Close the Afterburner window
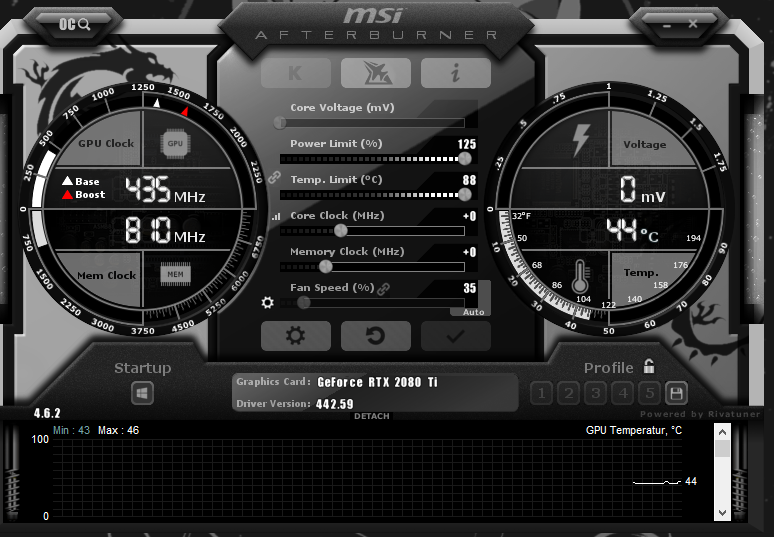The height and width of the screenshot is (537, 774). coord(693,24)
